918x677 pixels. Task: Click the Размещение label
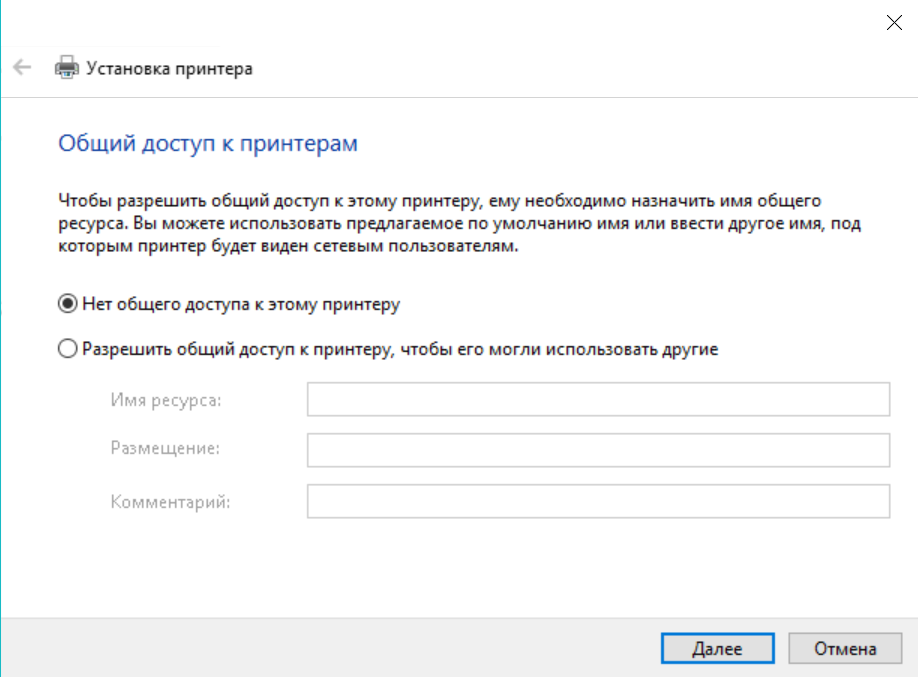[x=165, y=450]
